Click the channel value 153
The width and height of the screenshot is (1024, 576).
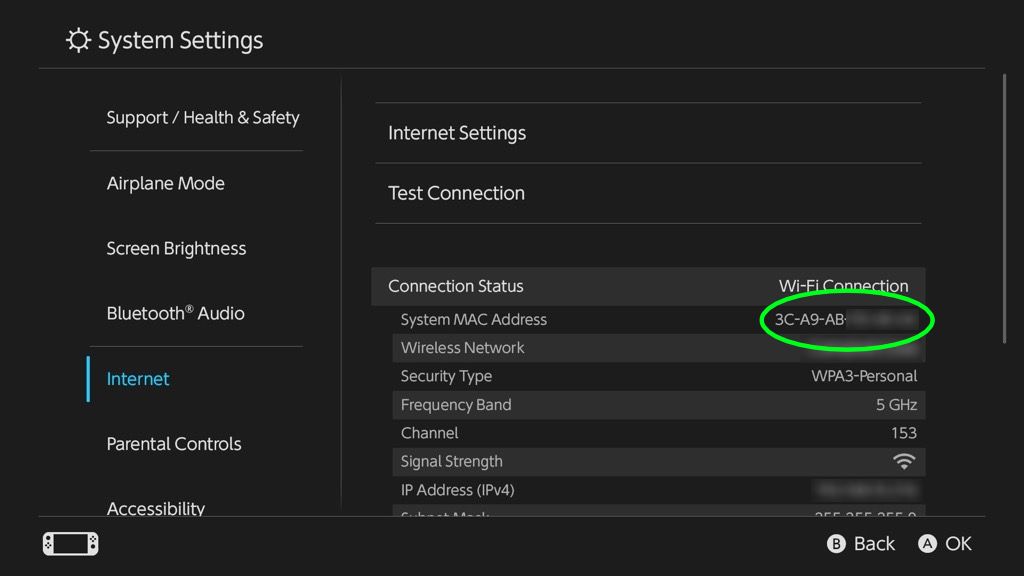904,433
